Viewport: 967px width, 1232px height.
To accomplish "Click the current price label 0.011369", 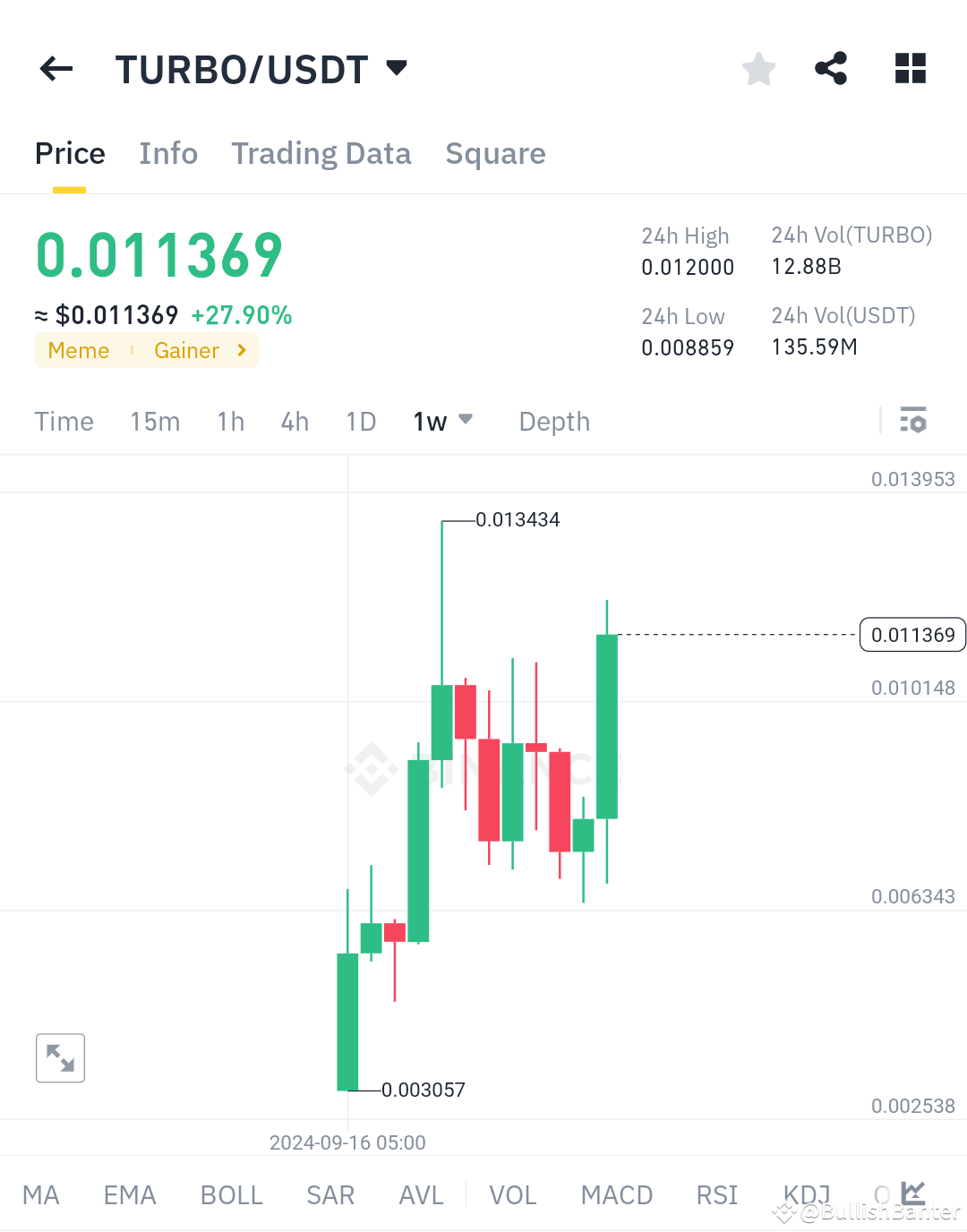I will click(912, 635).
